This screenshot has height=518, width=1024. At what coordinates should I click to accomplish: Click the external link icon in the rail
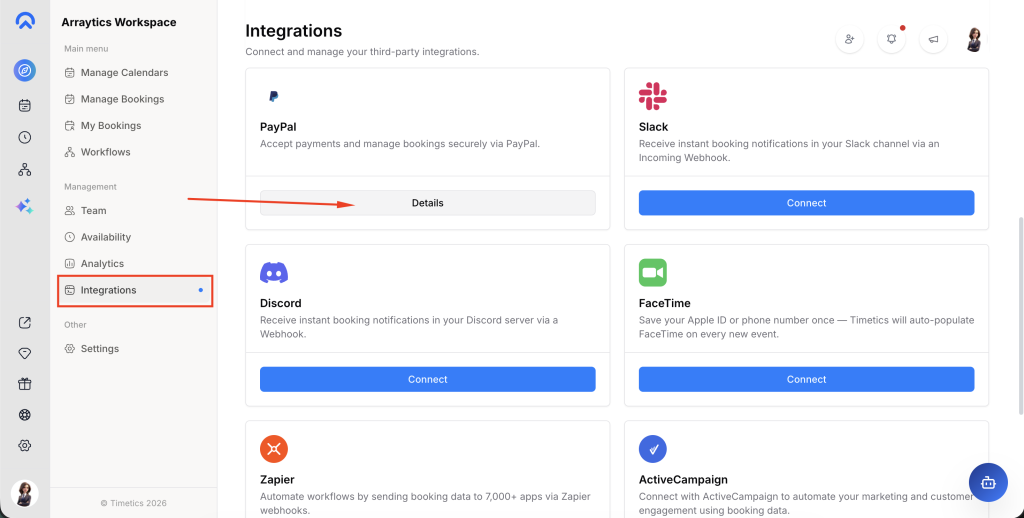click(x=25, y=322)
